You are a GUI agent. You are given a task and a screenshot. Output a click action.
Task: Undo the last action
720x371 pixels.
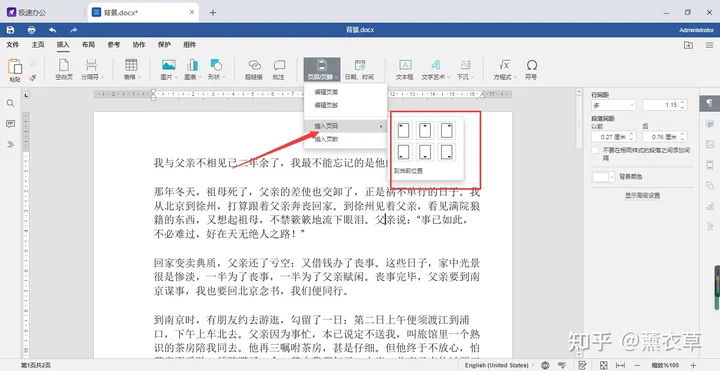52,30
